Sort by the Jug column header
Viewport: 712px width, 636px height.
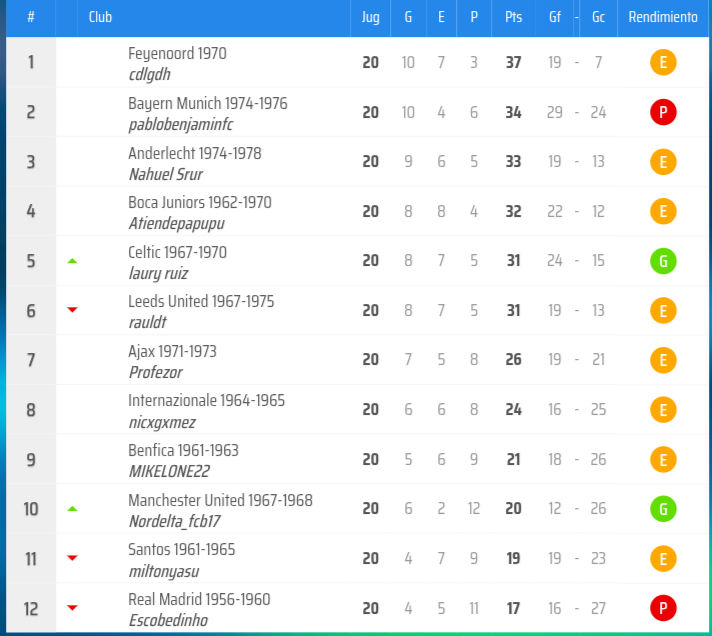[370, 18]
